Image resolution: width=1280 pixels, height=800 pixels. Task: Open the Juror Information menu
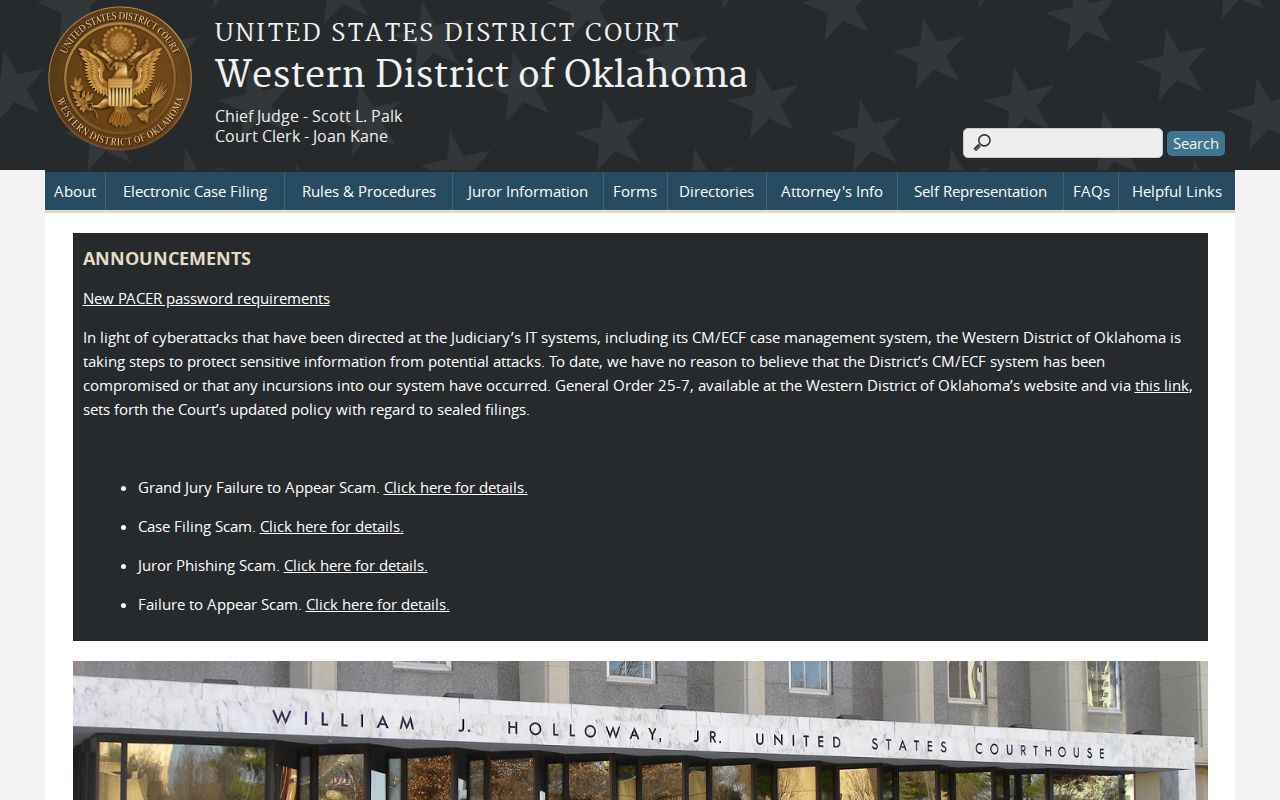click(x=527, y=191)
